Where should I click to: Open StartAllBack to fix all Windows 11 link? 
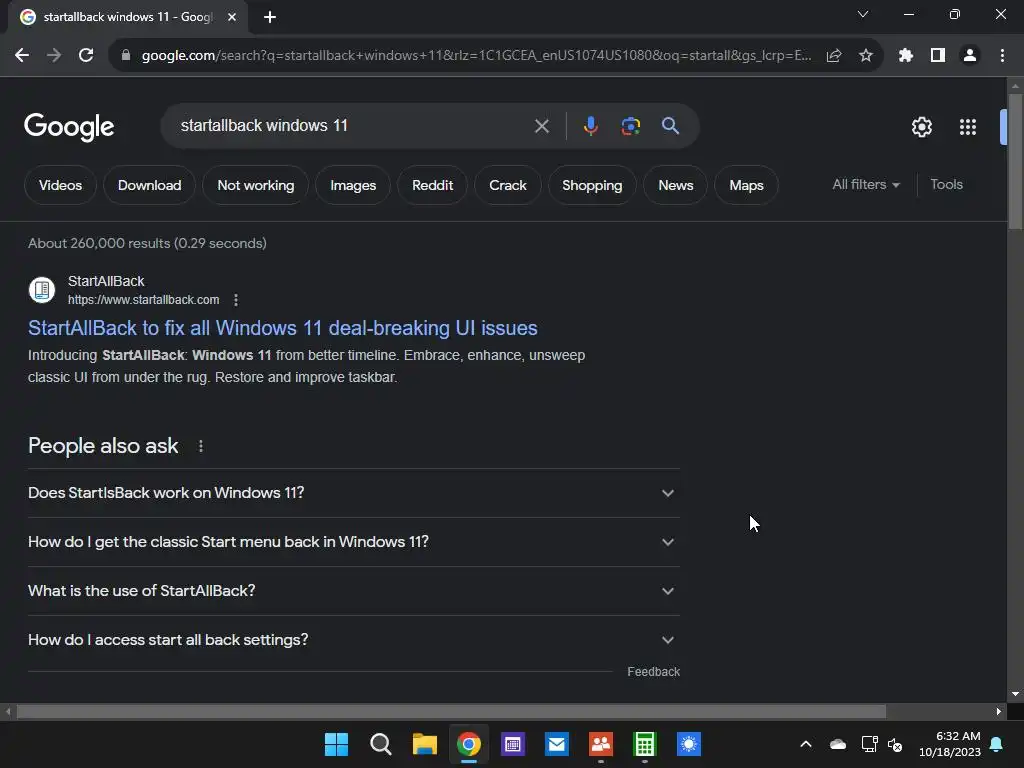coord(282,328)
